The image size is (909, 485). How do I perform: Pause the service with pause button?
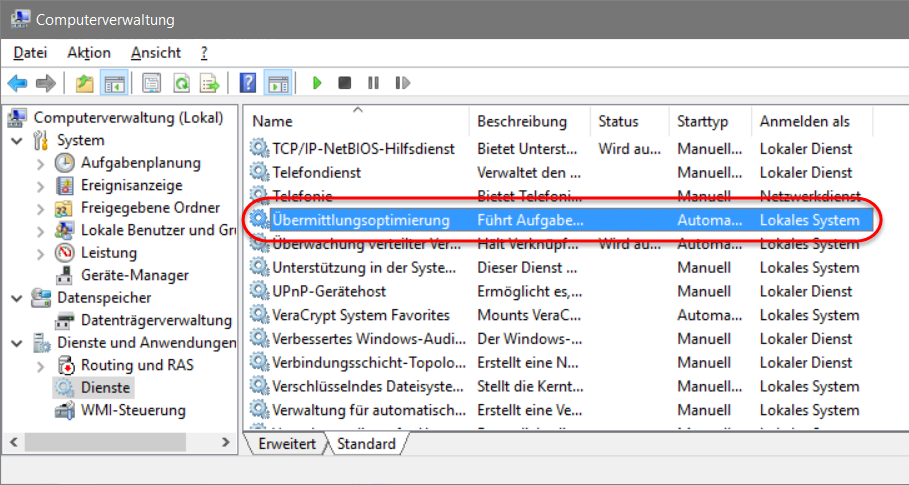click(x=373, y=83)
